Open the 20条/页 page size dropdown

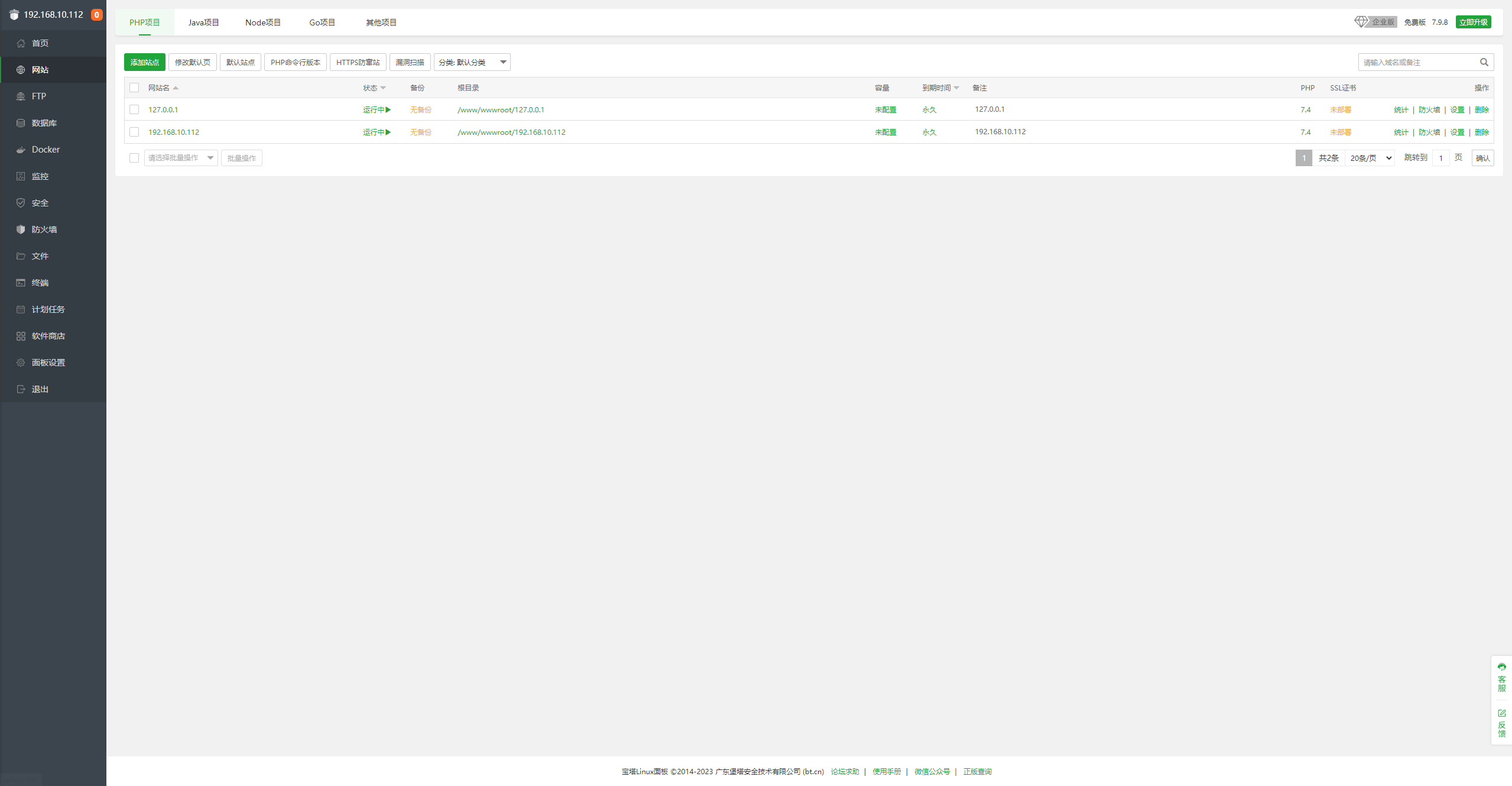click(x=1370, y=158)
